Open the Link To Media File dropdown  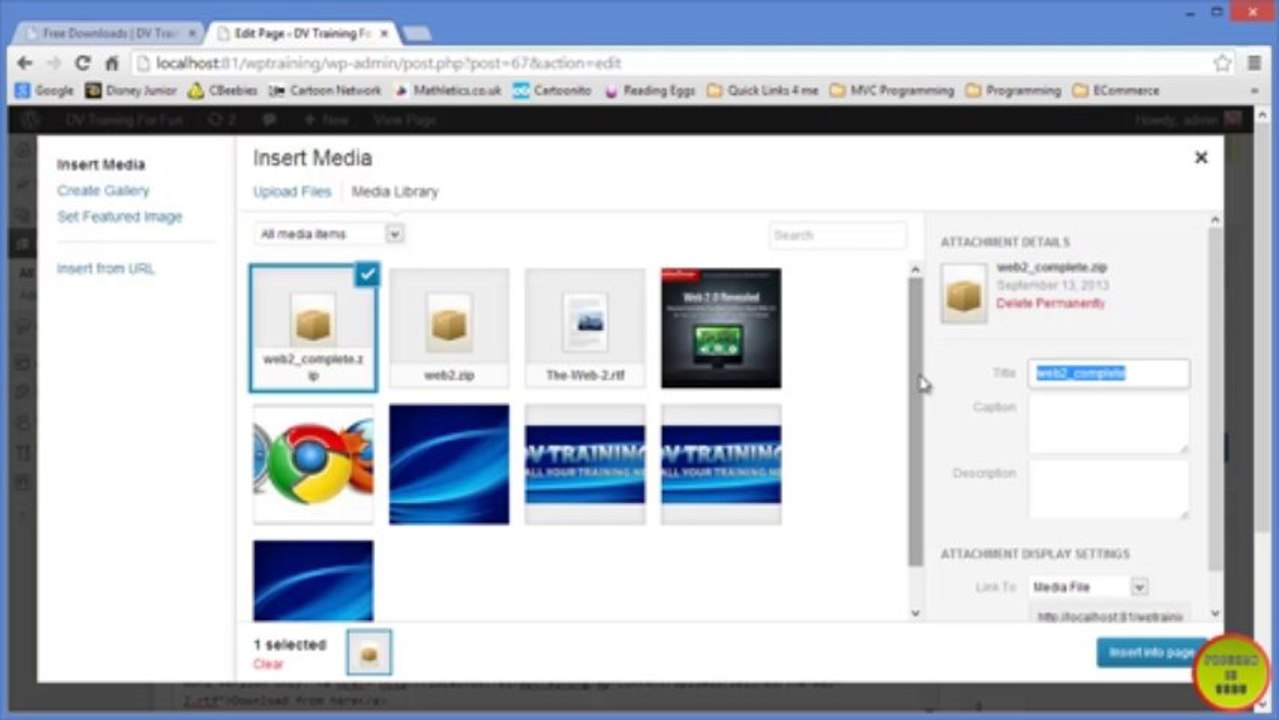coord(1088,587)
